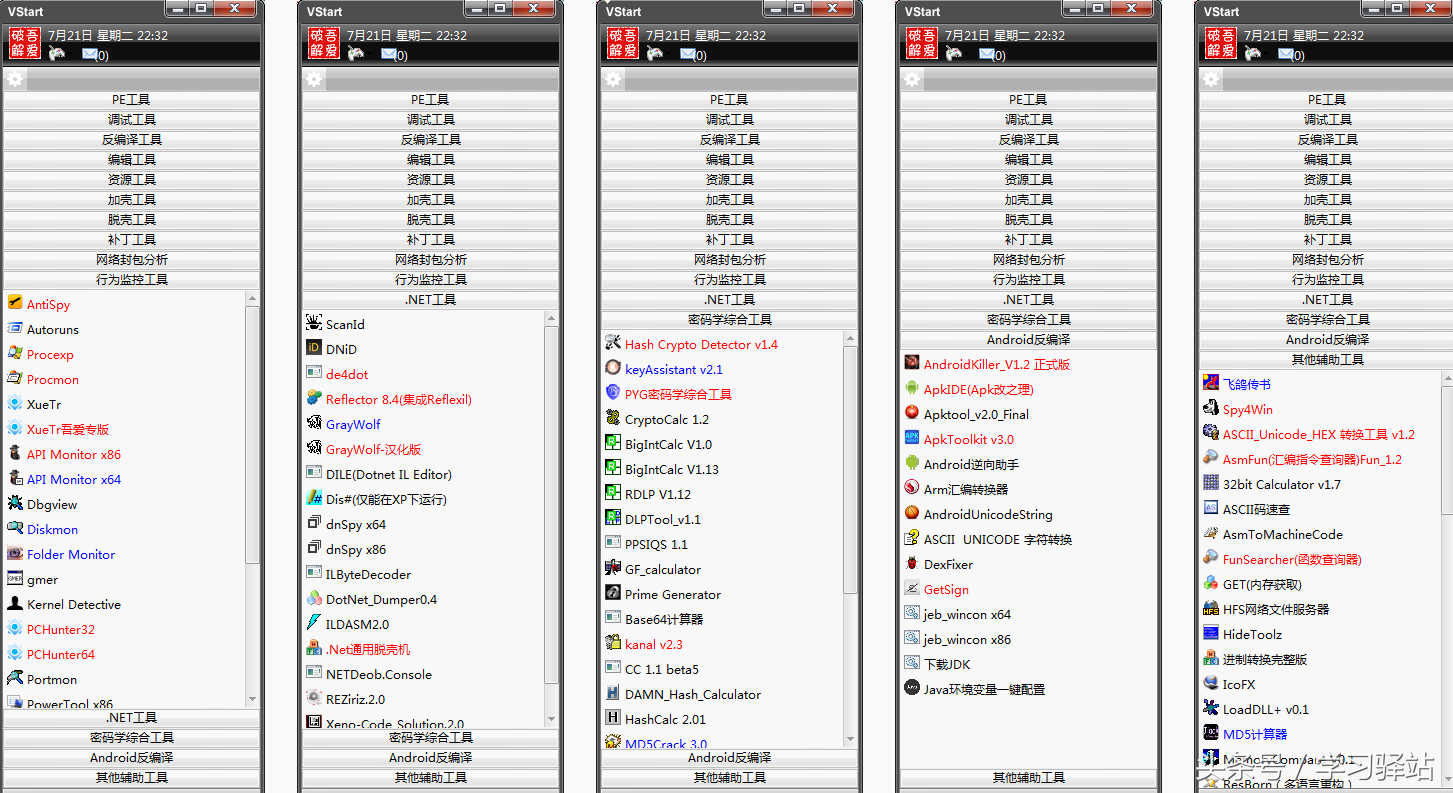Click the DNiD icon

point(314,349)
